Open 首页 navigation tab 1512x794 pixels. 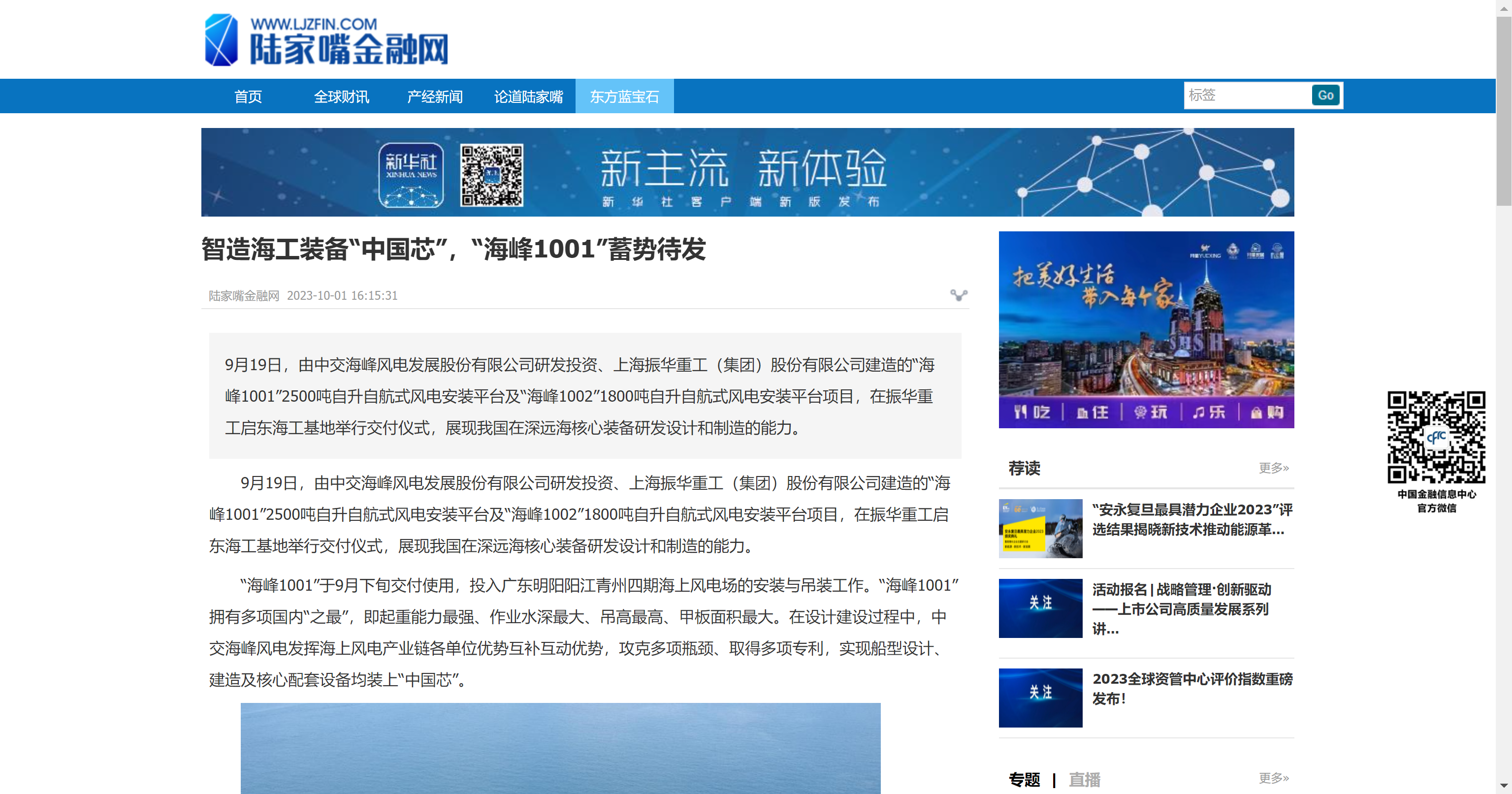[x=248, y=96]
